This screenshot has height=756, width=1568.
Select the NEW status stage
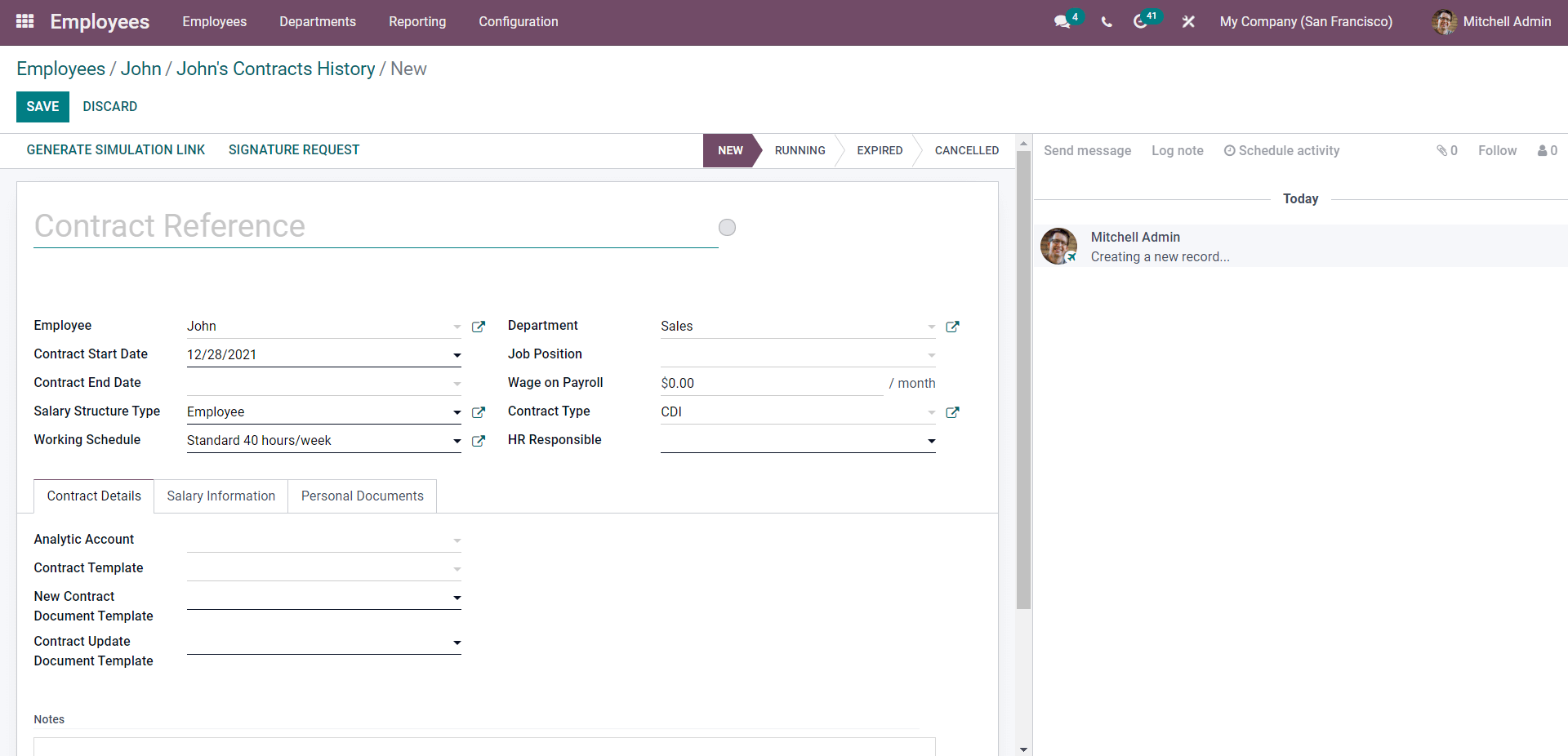(x=730, y=151)
